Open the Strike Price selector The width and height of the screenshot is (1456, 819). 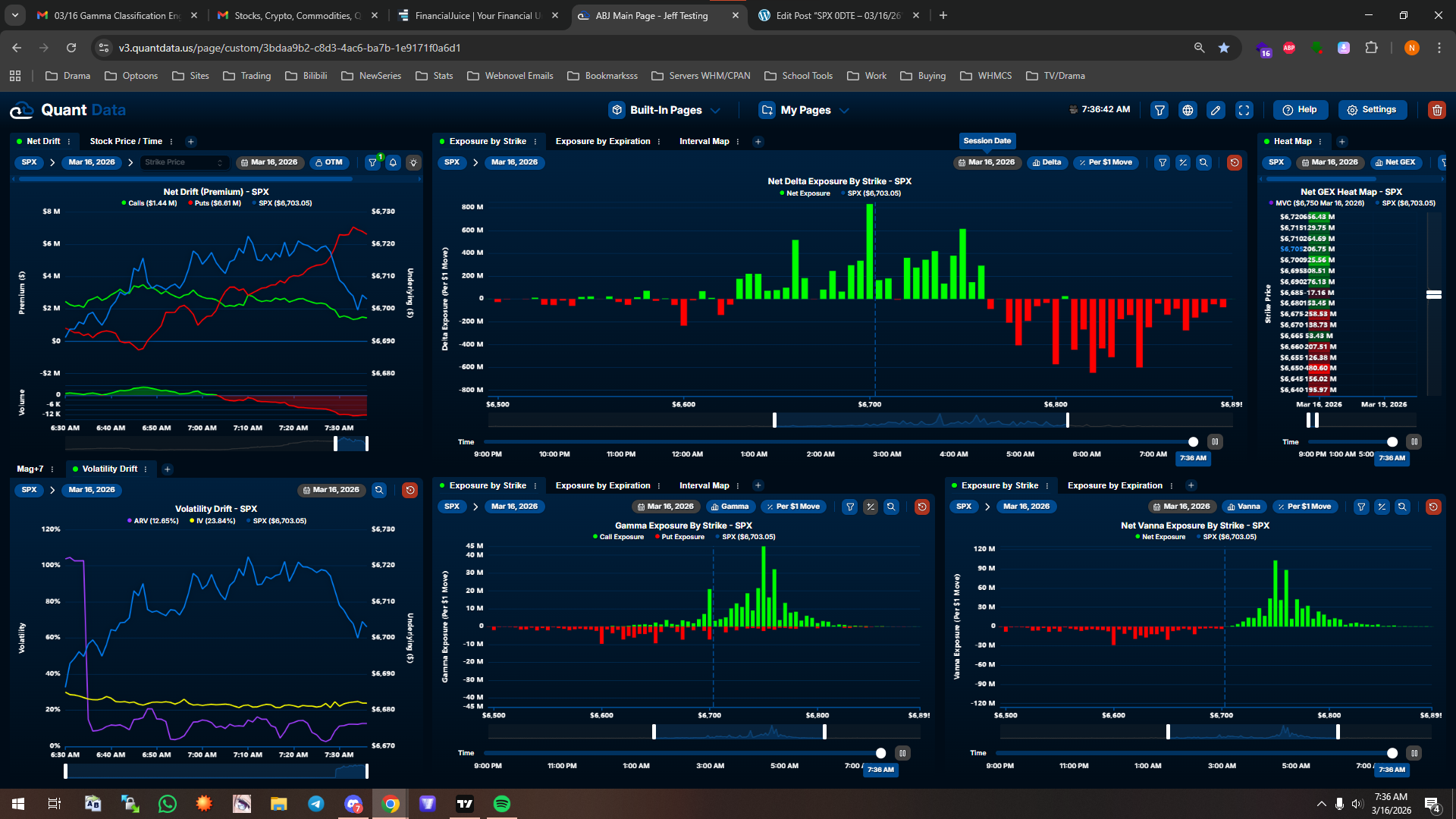pyautogui.click(x=184, y=162)
